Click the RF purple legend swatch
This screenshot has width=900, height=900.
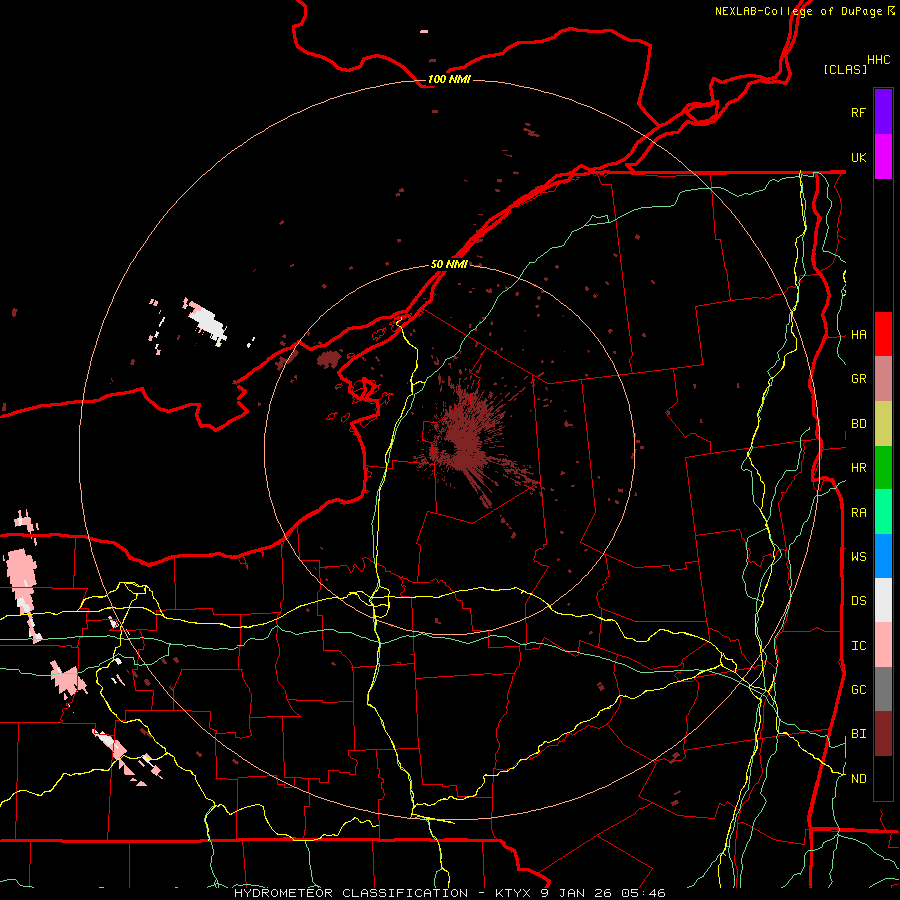click(883, 112)
